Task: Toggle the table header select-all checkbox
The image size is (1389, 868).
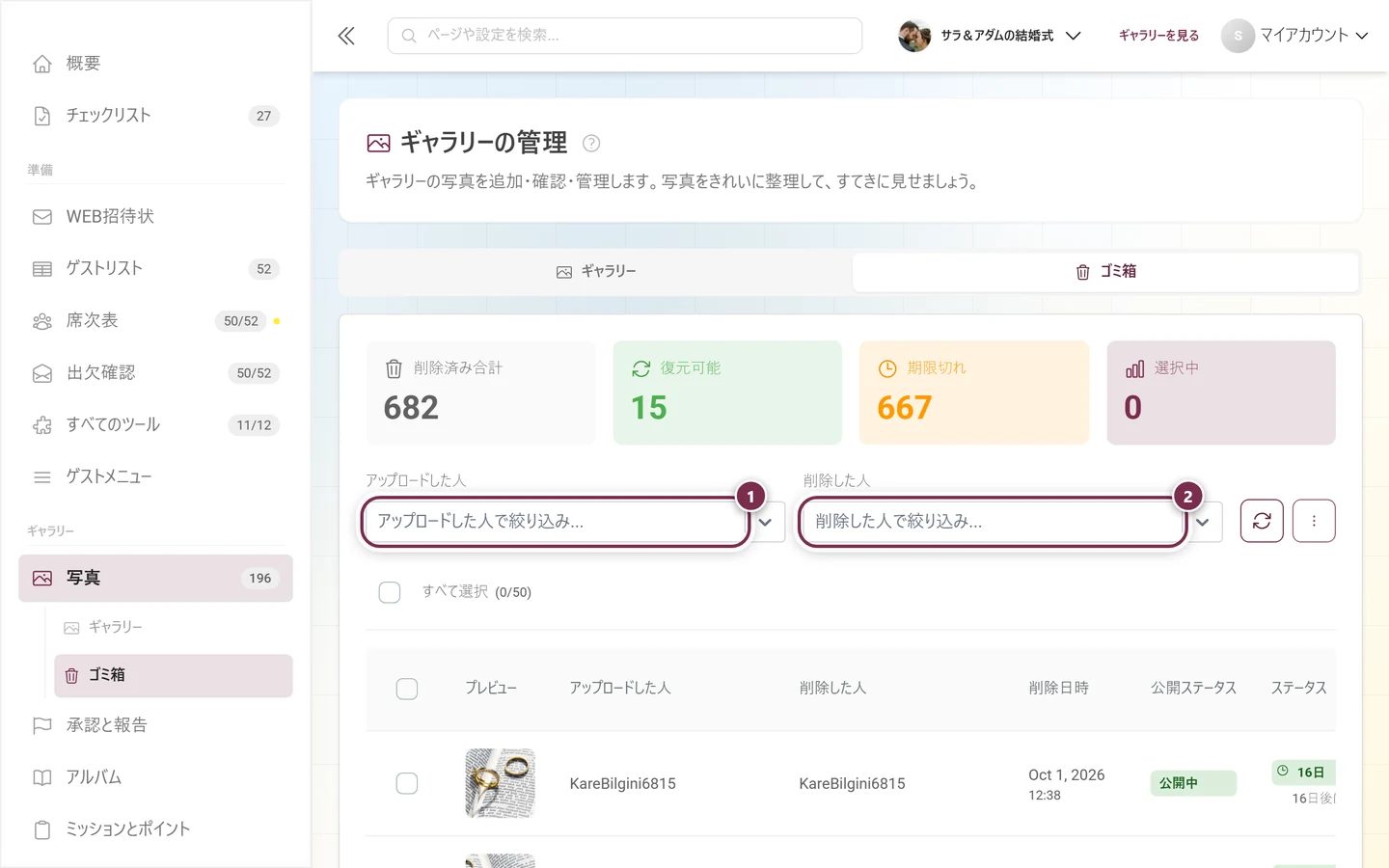Action: point(407,689)
